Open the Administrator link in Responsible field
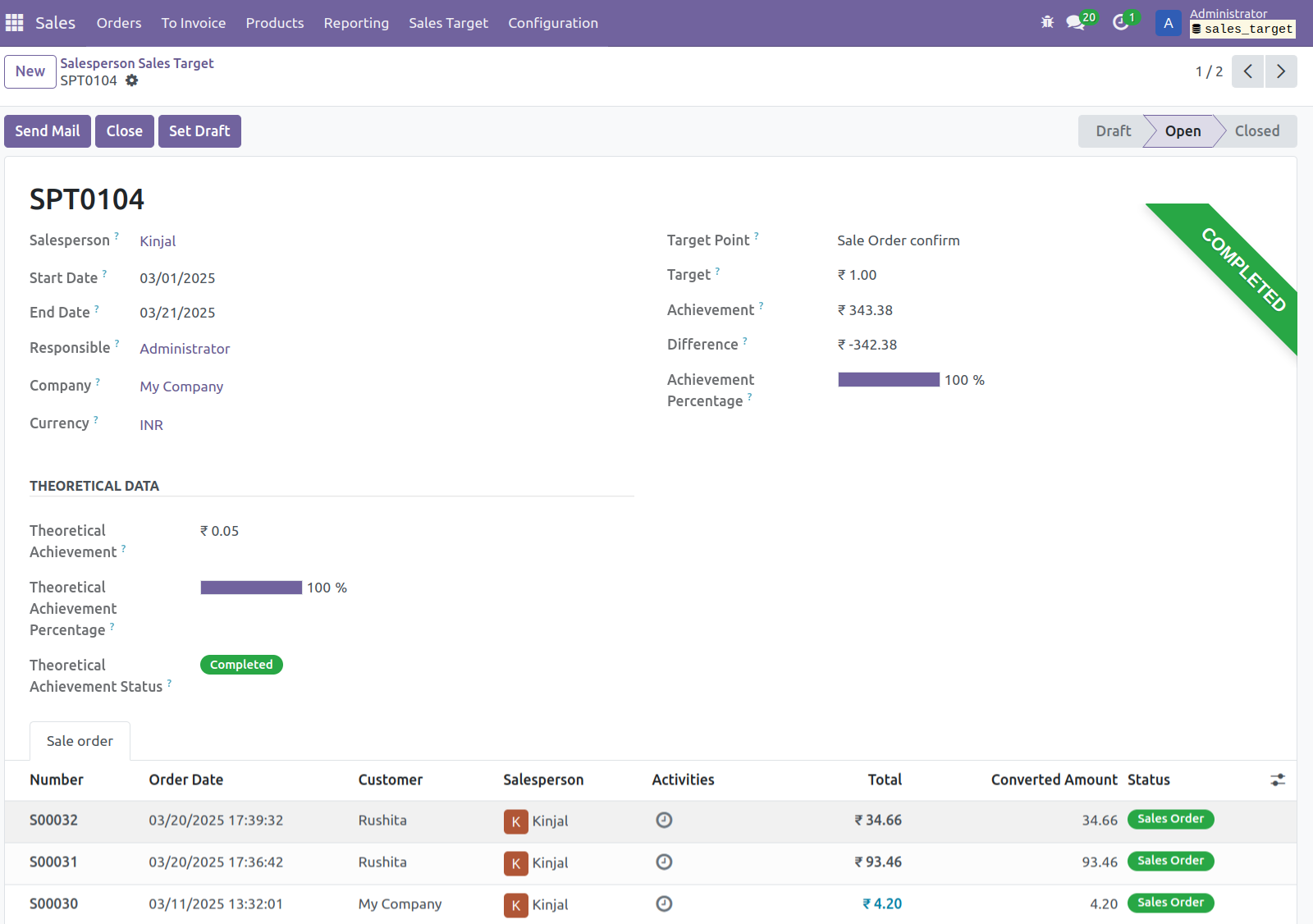 (185, 349)
